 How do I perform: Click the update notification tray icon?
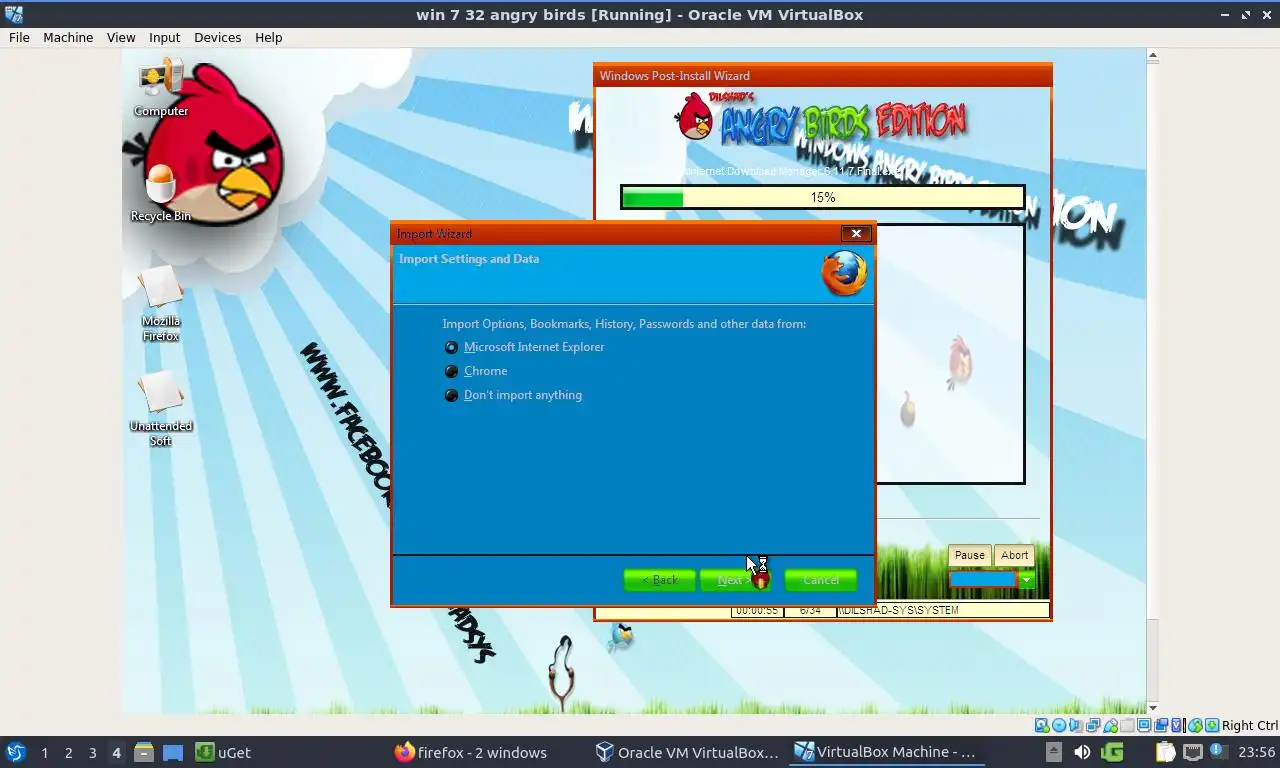click(1218, 752)
